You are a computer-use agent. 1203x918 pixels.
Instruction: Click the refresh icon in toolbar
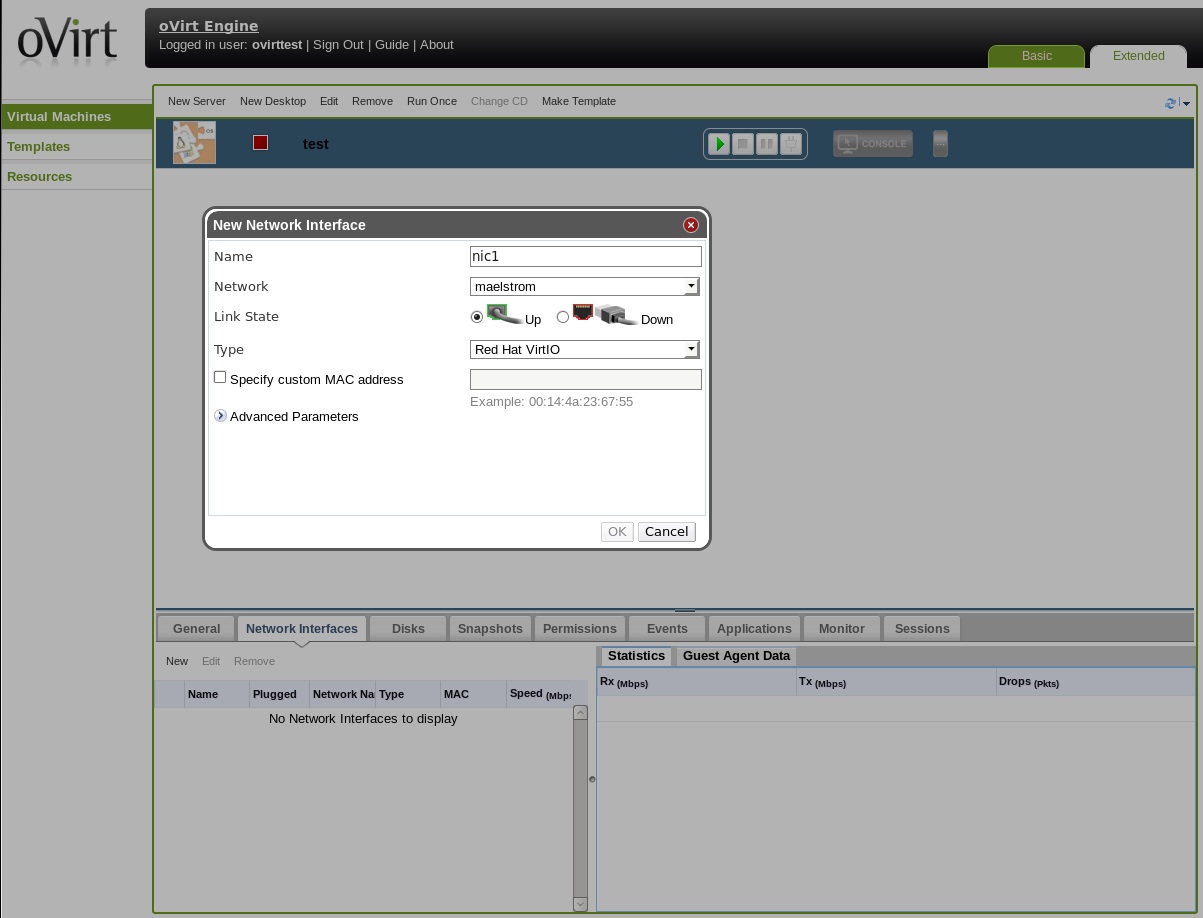point(1171,103)
